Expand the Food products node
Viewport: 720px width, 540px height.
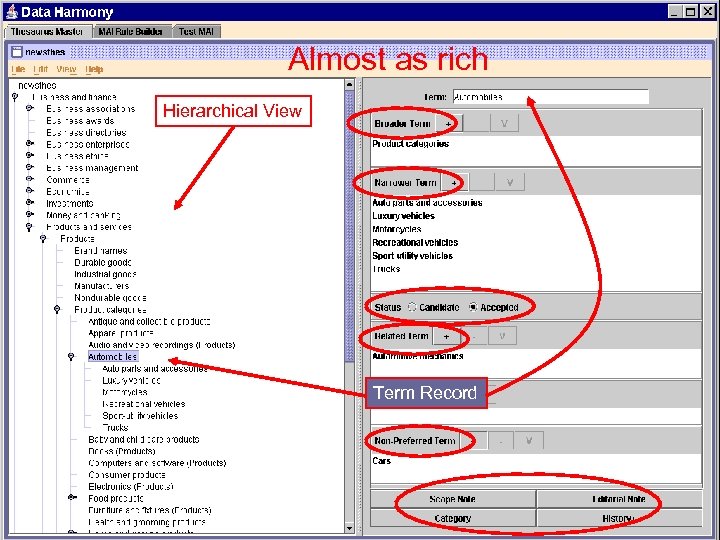72,497
